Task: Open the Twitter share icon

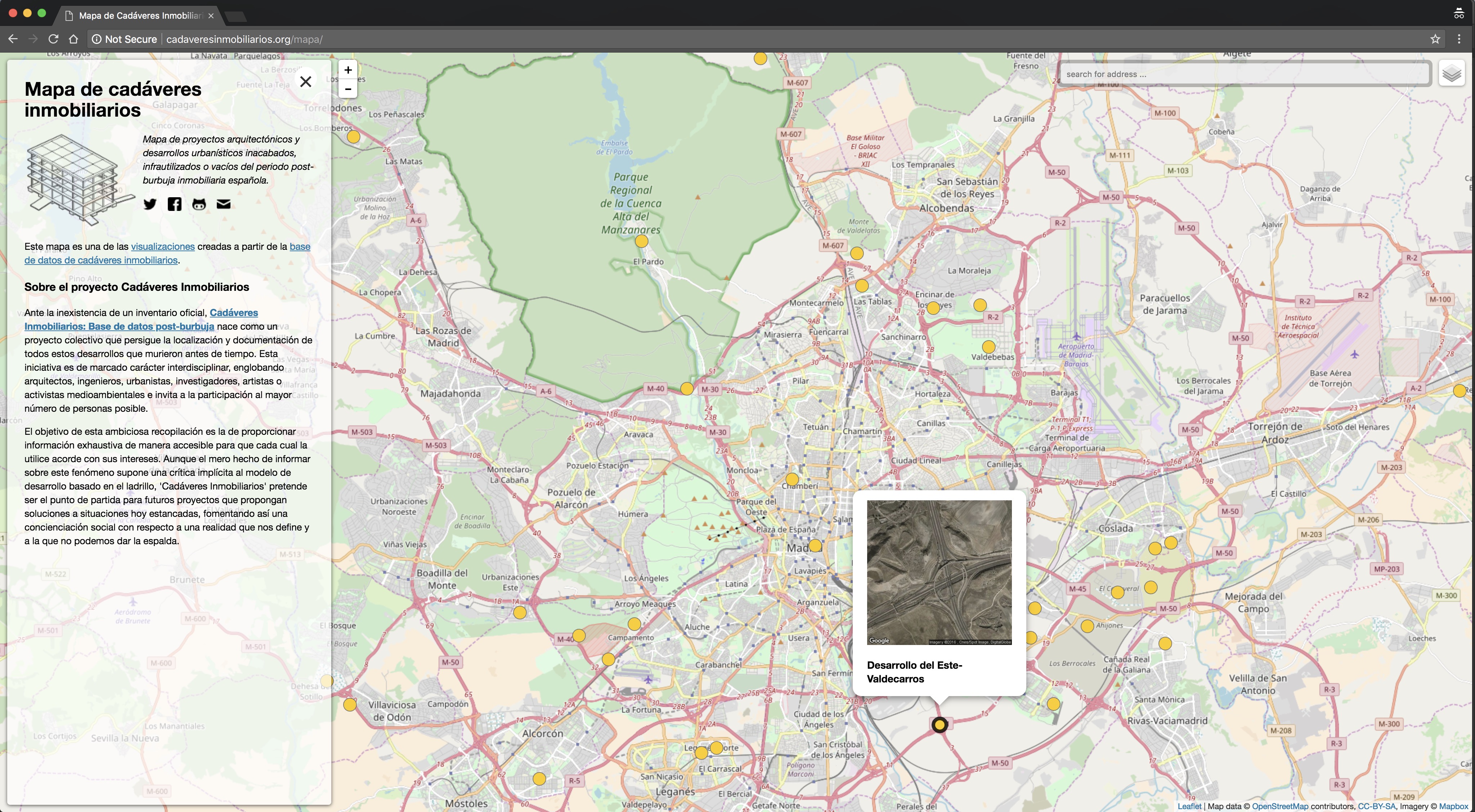Action: (150, 204)
